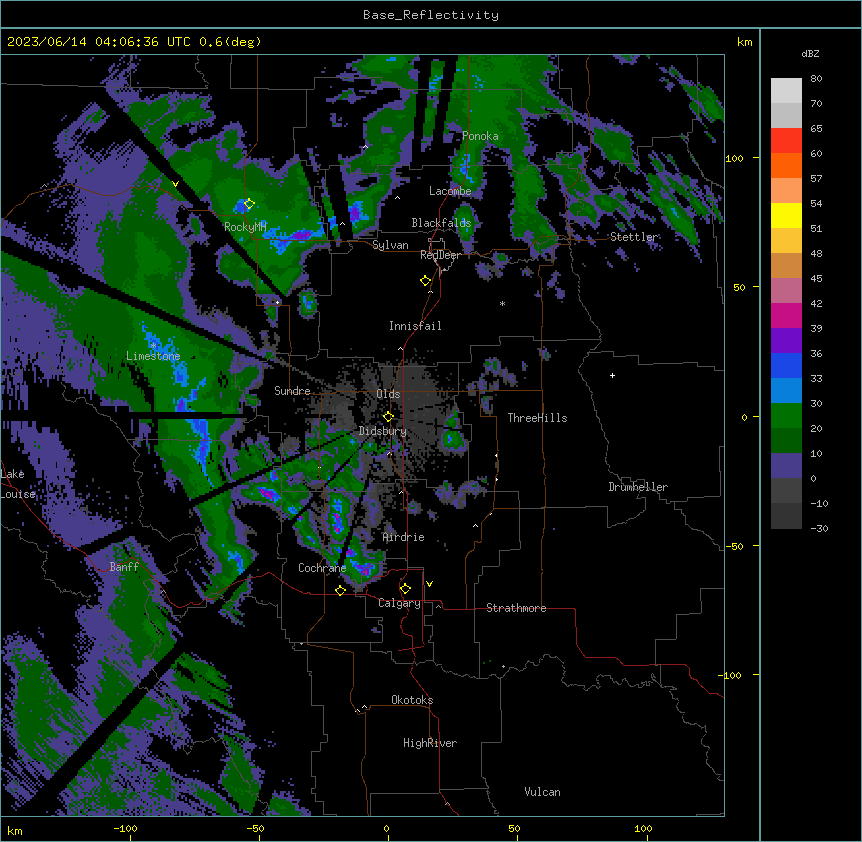This screenshot has height=842, width=862.
Task: Click the km unit label at bottom left
Action: pos(15,830)
